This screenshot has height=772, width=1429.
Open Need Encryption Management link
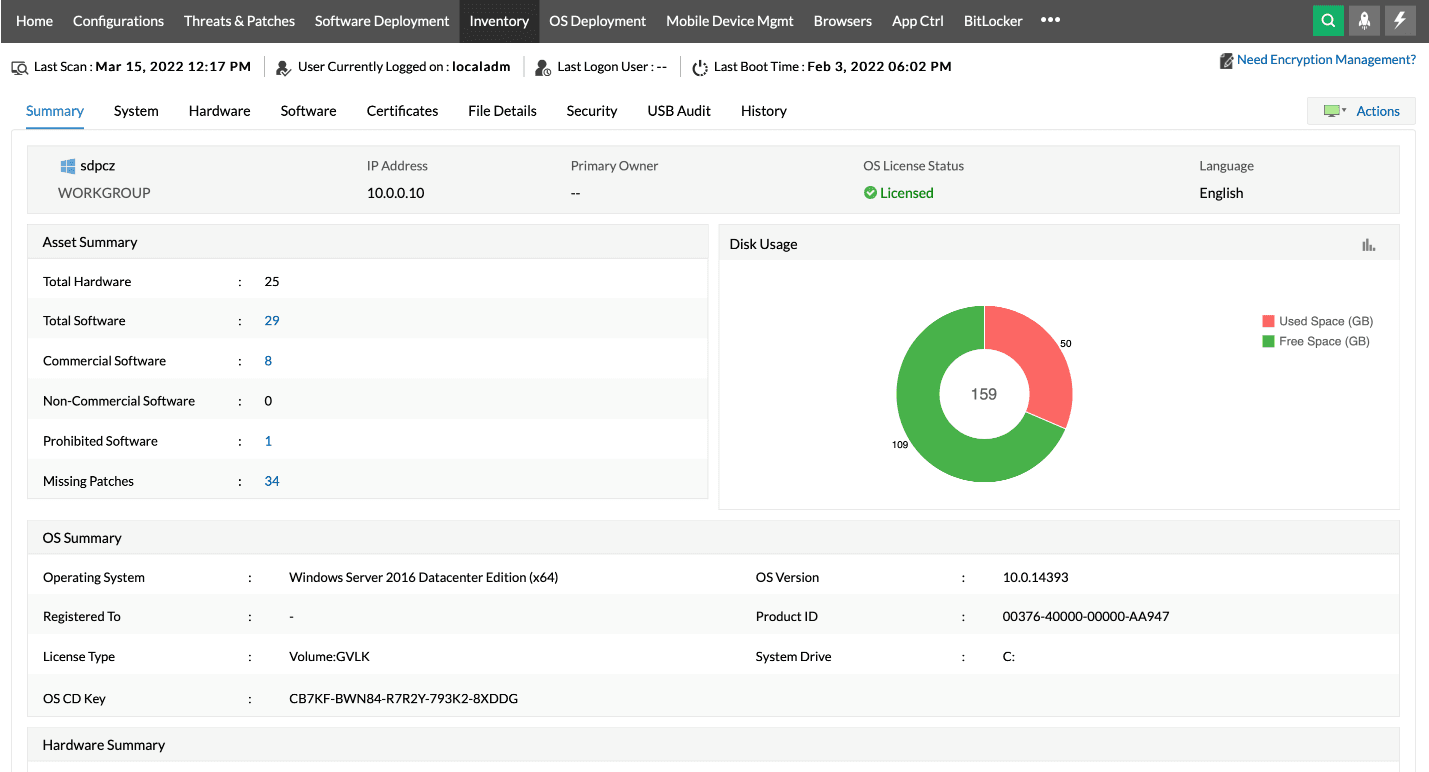pyautogui.click(x=1326, y=60)
